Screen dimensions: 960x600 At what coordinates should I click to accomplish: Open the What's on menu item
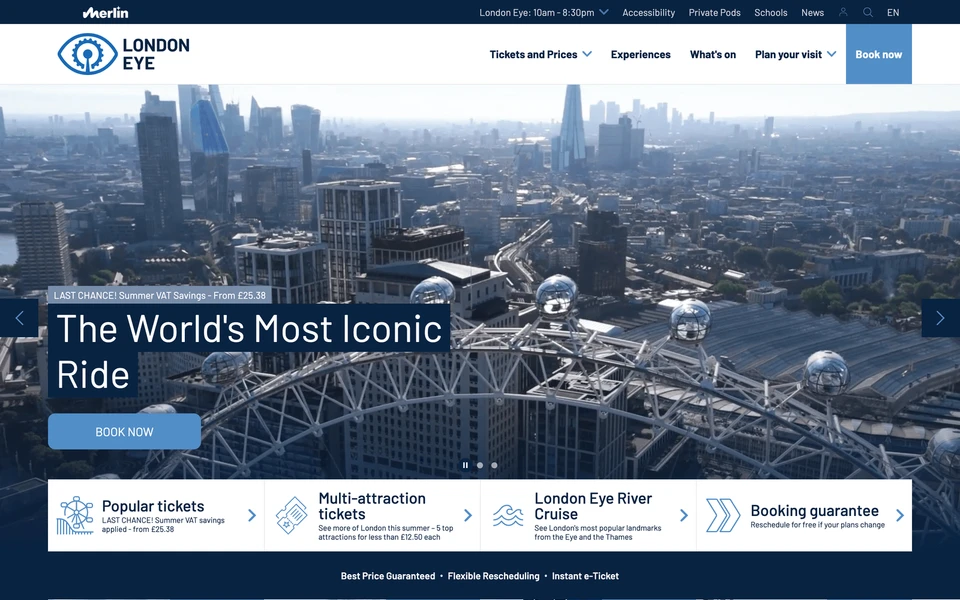713,54
